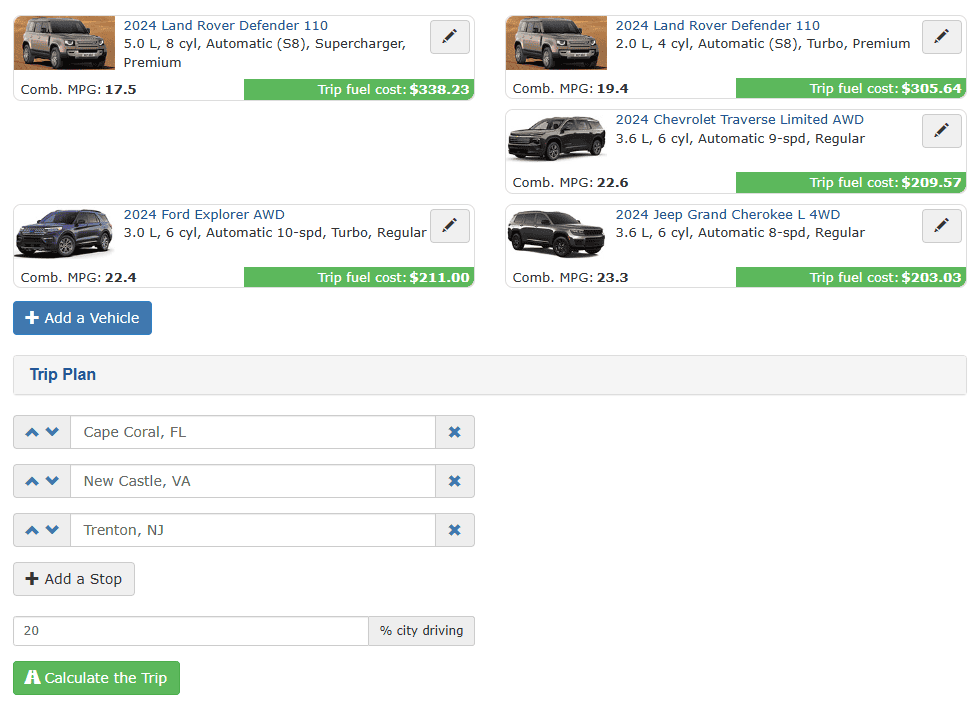Screen dimensions: 974x702
Task: Click Add a Vehicle button
Action: [x=82, y=318]
